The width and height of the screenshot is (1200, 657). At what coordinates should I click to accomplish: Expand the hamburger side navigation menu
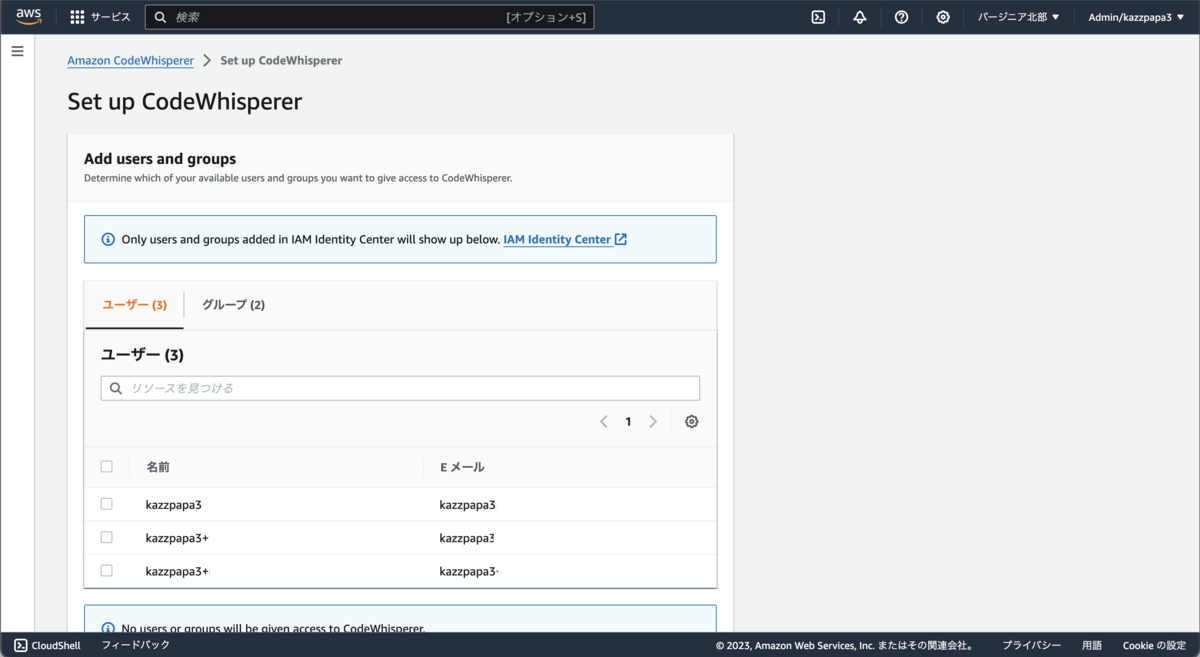pyautogui.click(x=17, y=51)
